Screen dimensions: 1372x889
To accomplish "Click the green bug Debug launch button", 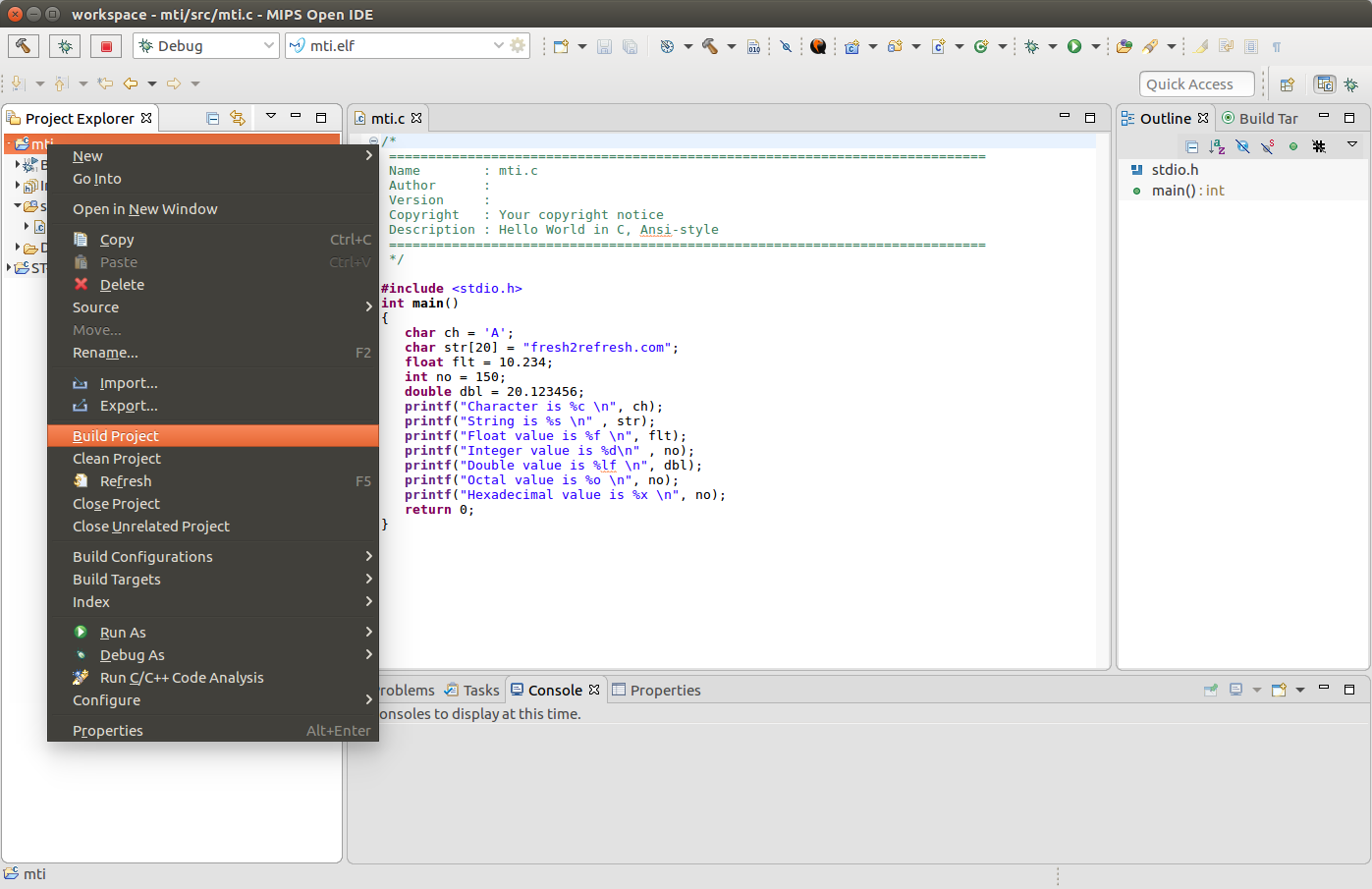I will pos(65,46).
